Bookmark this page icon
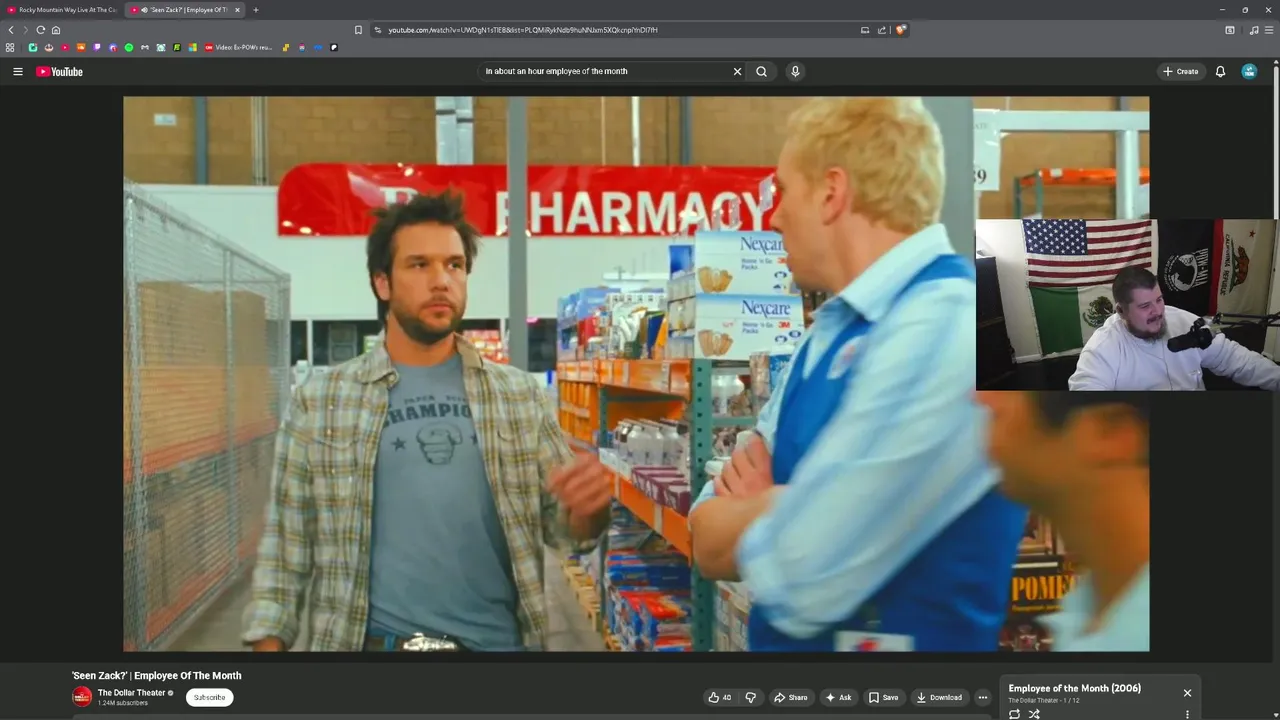The height and width of the screenshot is (720, 1280). coord(358,30)
